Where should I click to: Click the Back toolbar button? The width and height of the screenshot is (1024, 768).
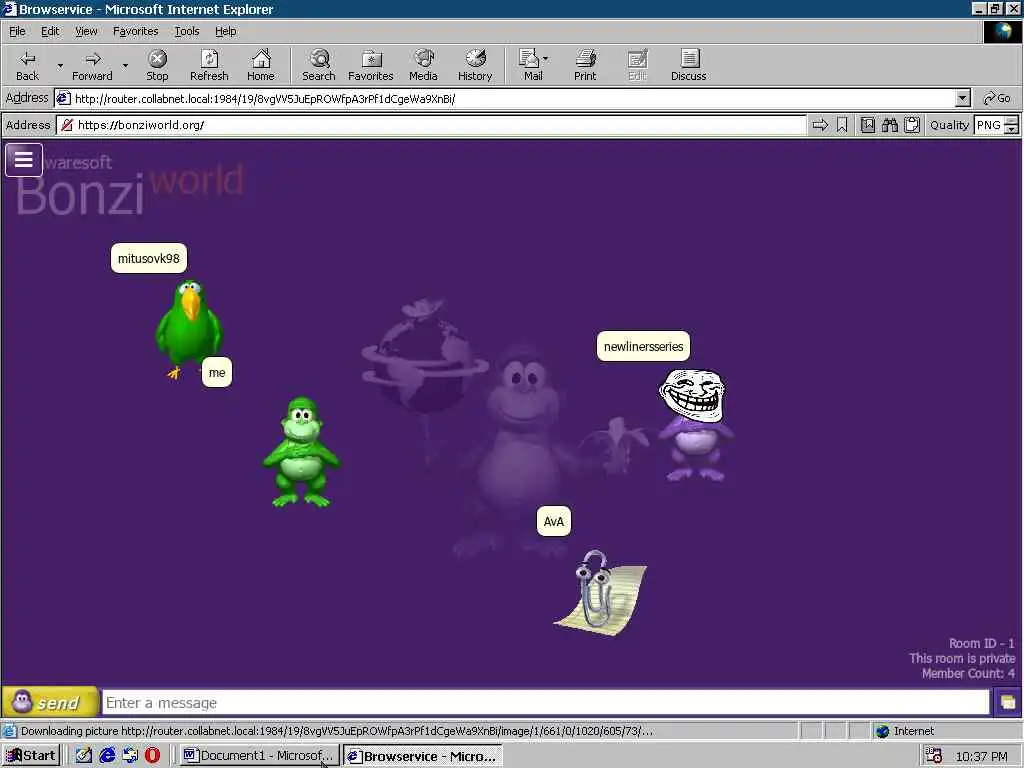tap(27, 65)
